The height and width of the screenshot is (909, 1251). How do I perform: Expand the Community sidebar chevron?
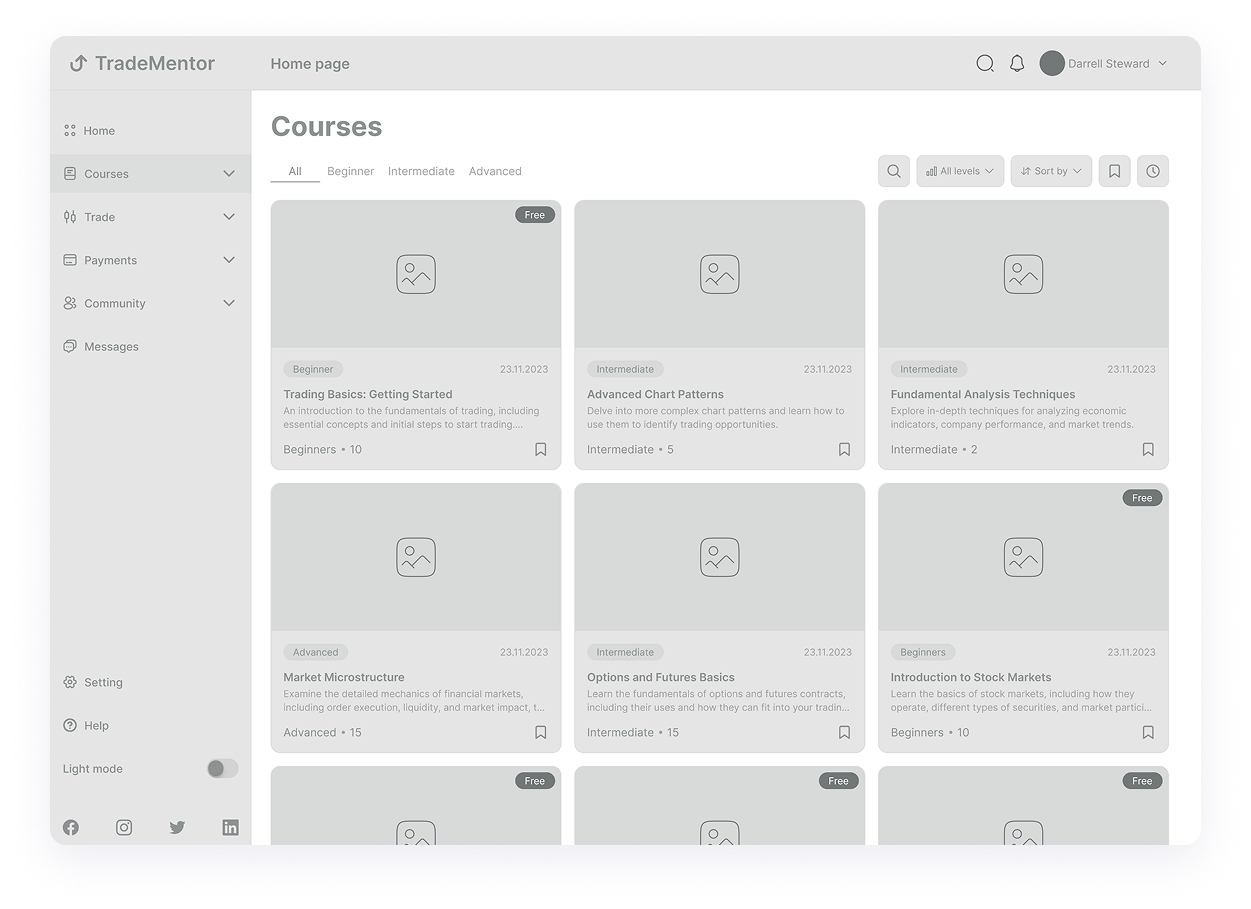229,303
